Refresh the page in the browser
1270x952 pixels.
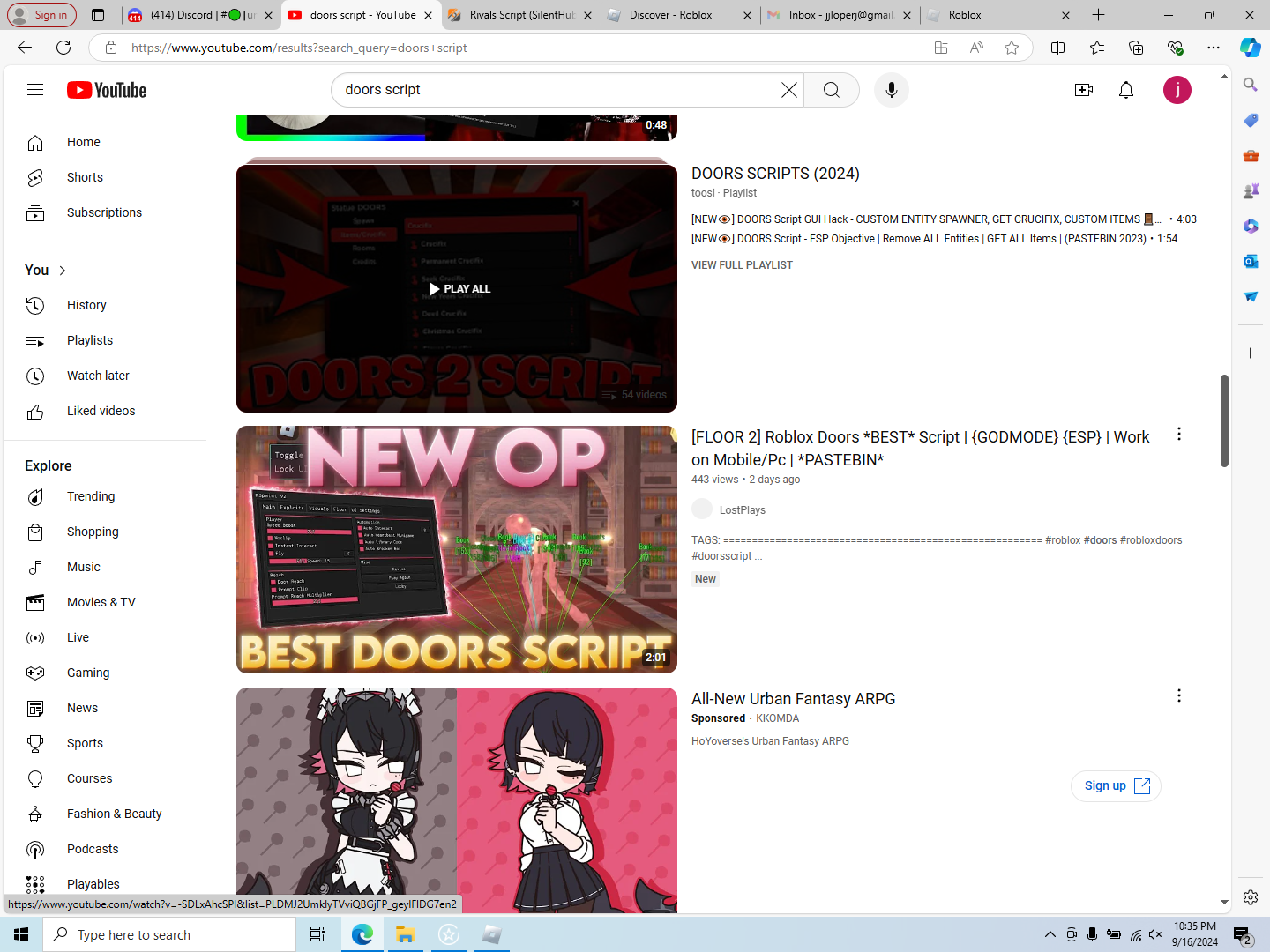click(x=63, y=48)
